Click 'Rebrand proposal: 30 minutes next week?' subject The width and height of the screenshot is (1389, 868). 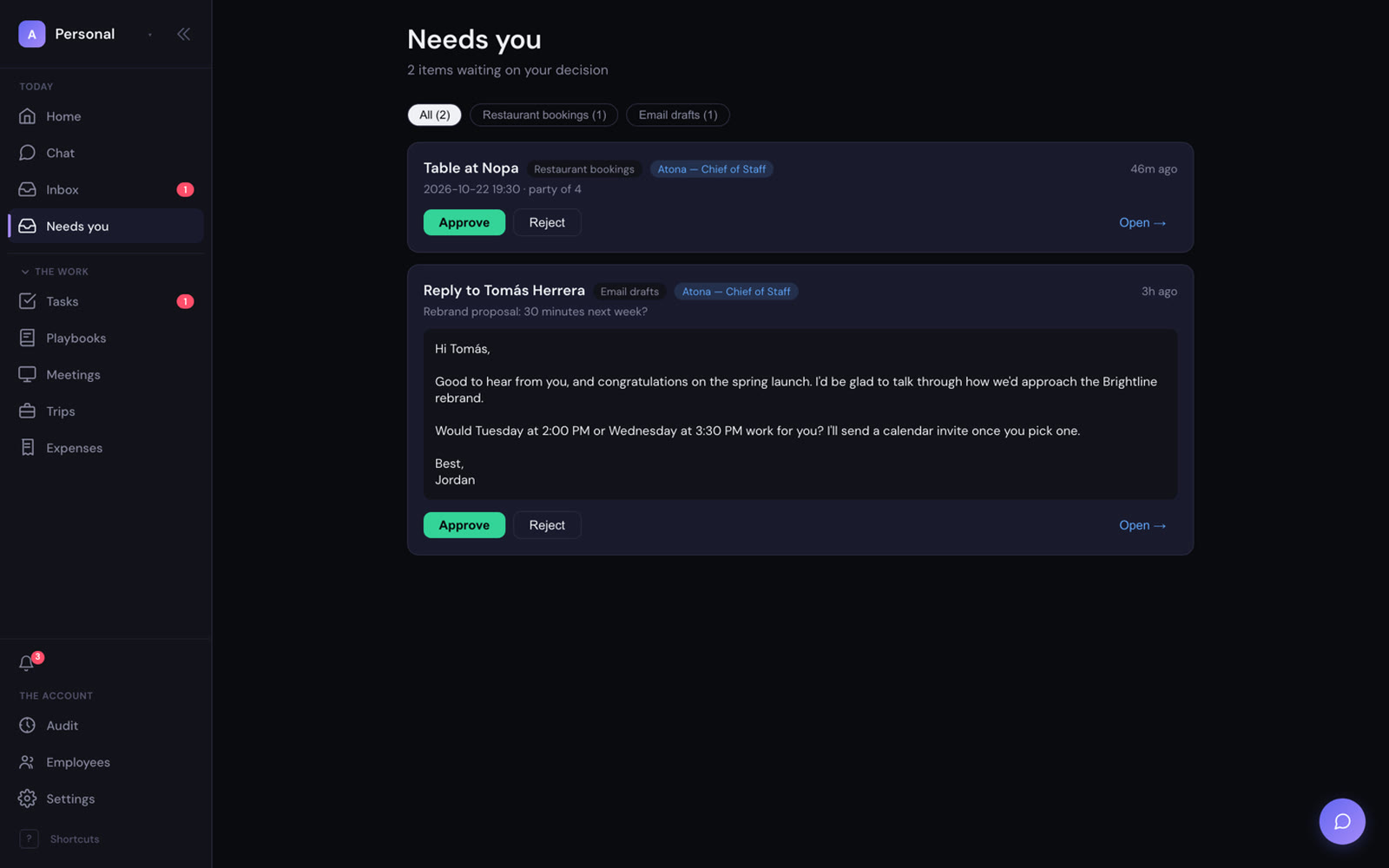click(x=536, y=312)
